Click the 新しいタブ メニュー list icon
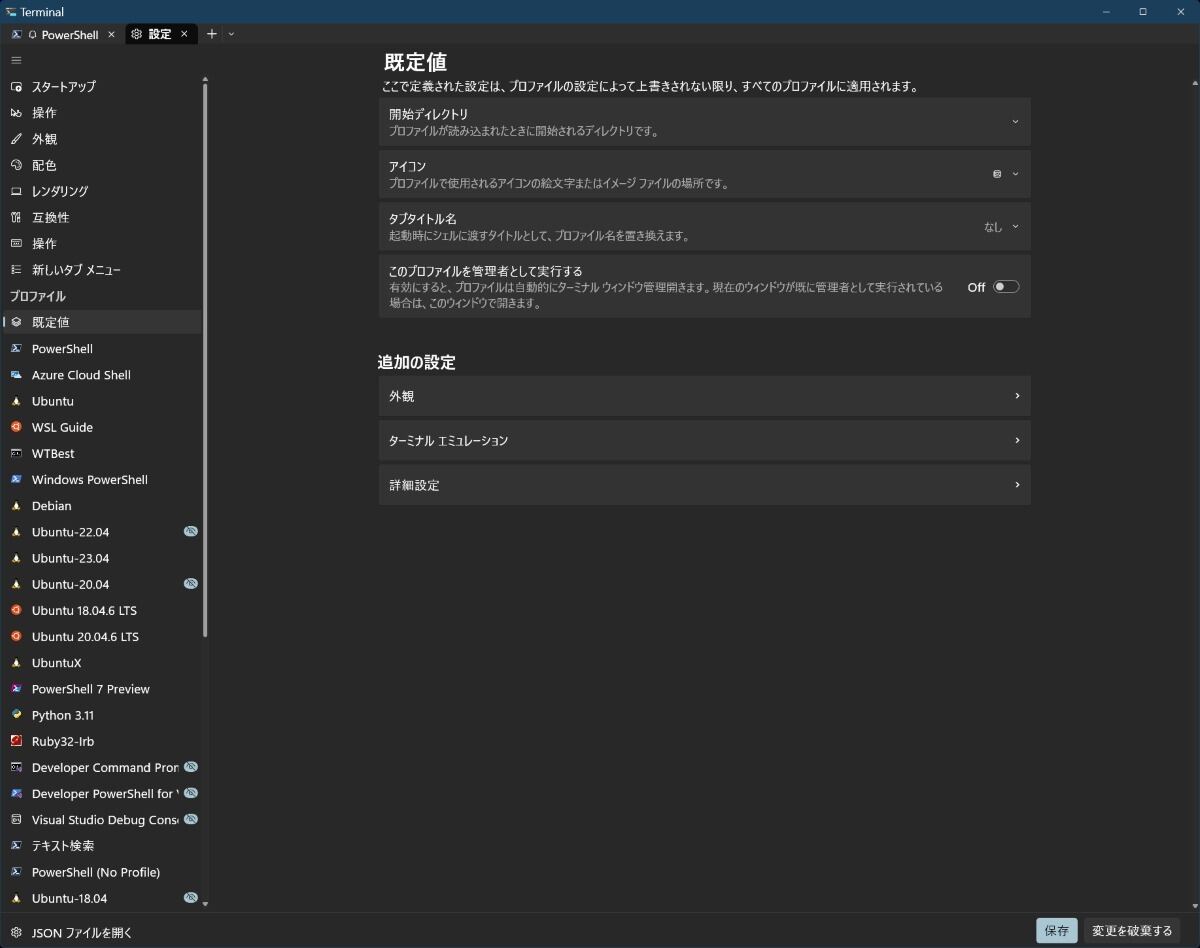The image size is (1200, 948). coord(16,270)
